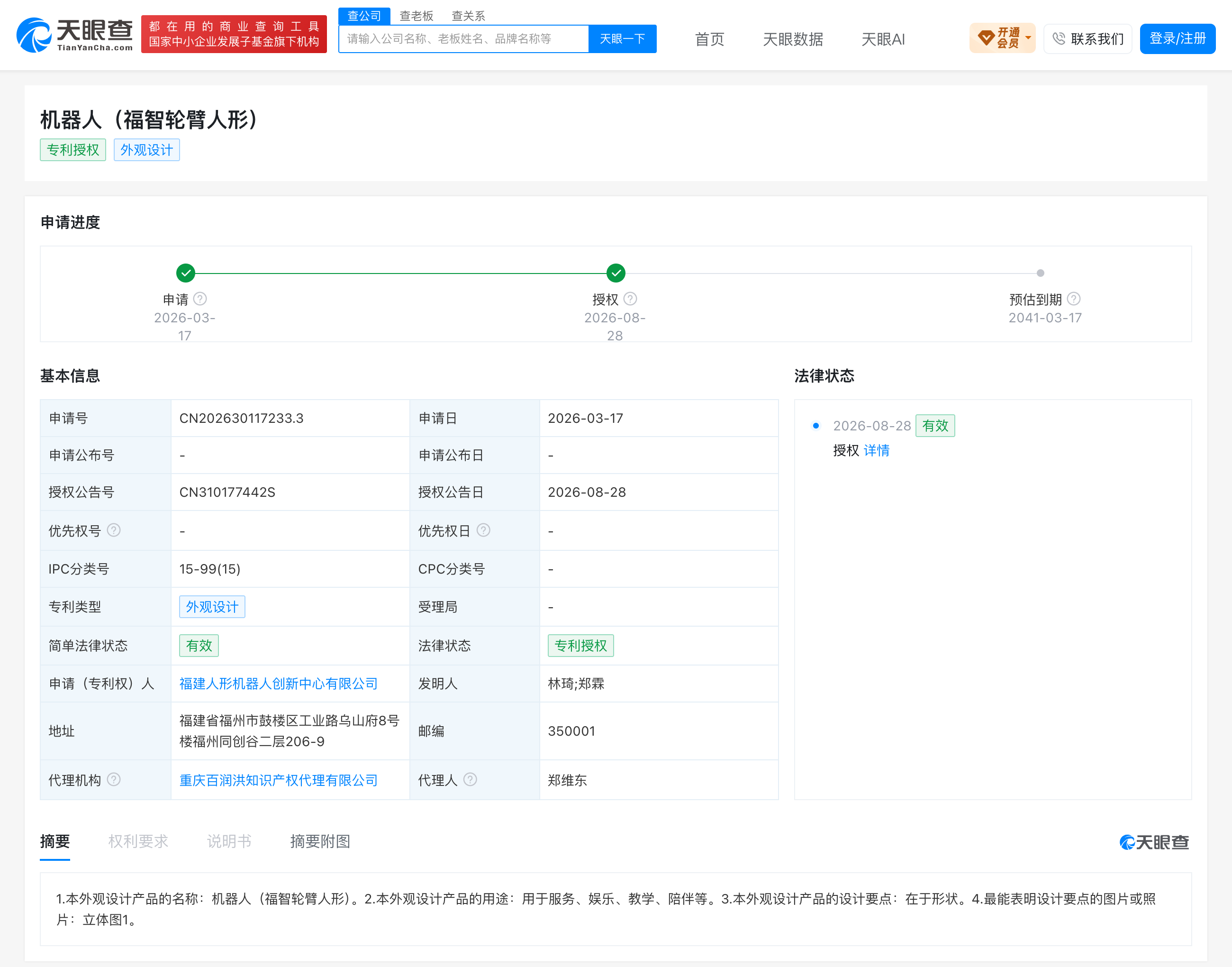
Task: Open the 摘要 tab
Action: 55,841
